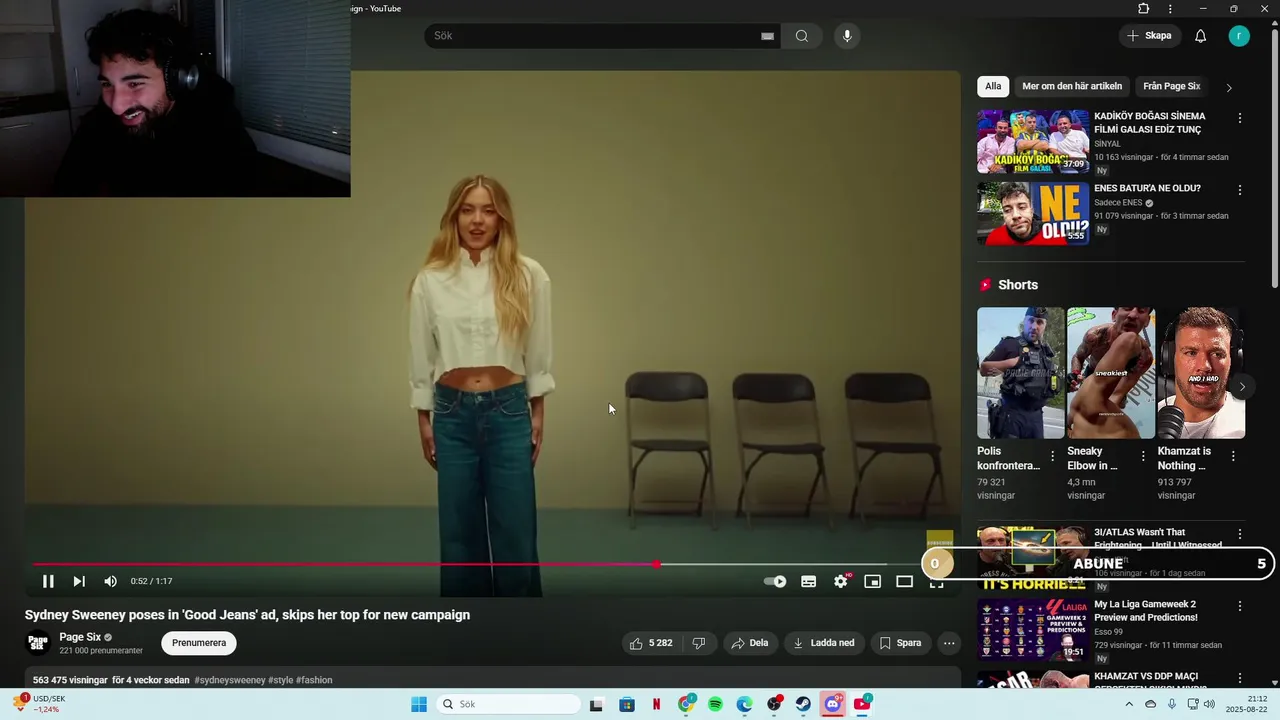Pause the video playback
This screenshot has height=720, width=1280.
48,581
